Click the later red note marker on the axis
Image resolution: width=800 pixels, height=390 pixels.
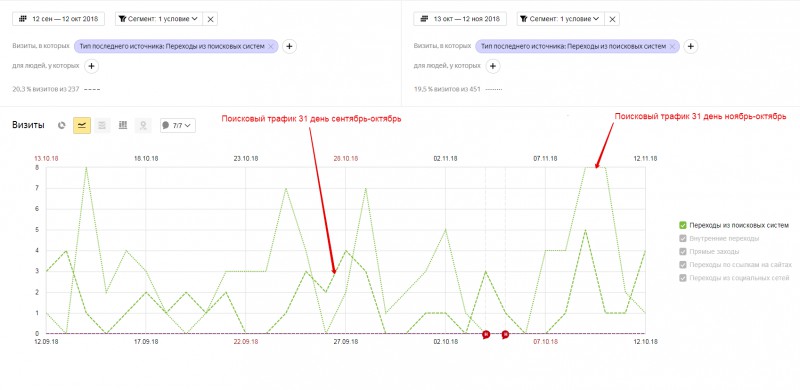(x=505, y=334)
